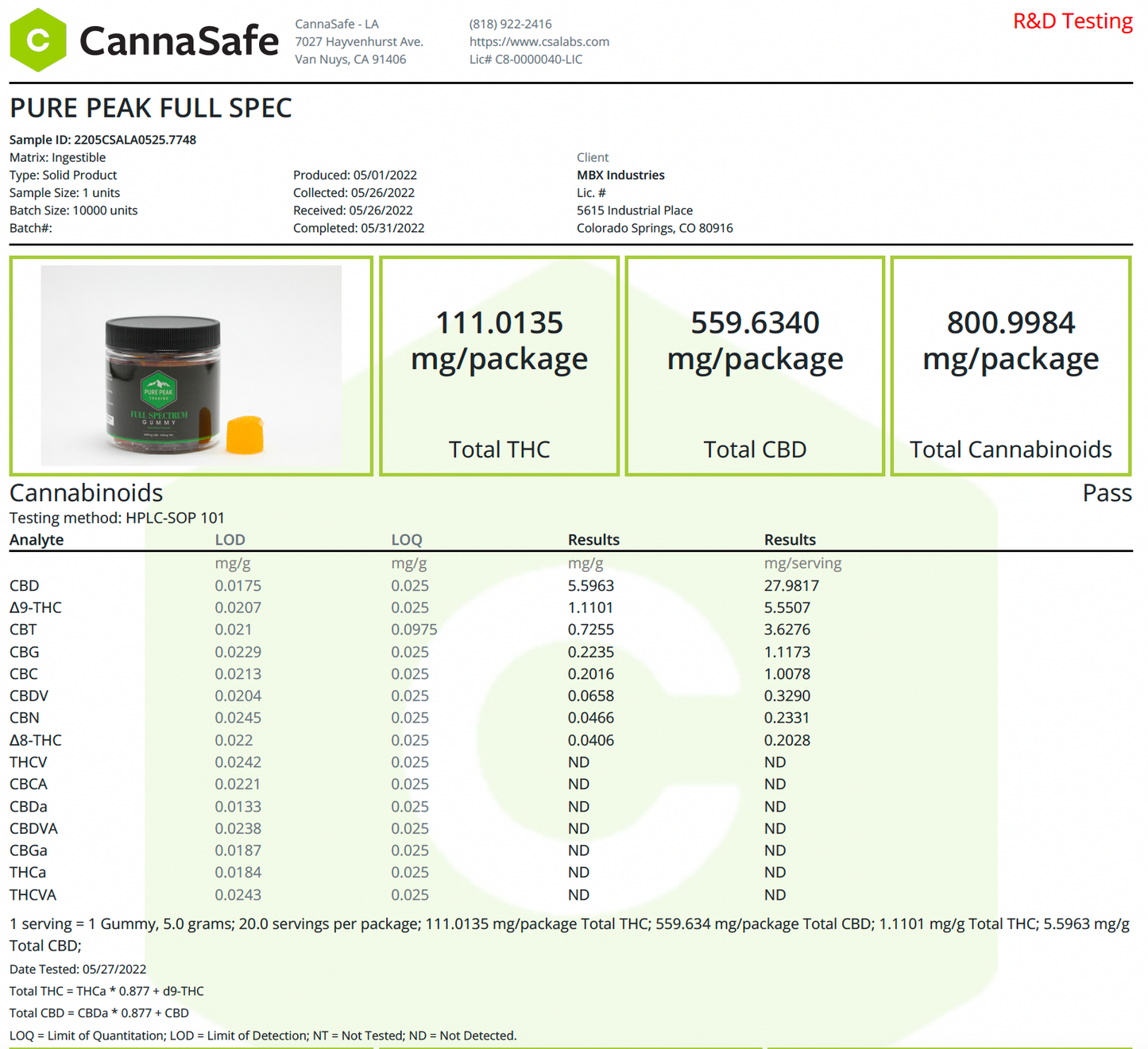Click the CBDa analyte label
The width and height of the screenshot is (1148, 1049).
pos(28,807)
